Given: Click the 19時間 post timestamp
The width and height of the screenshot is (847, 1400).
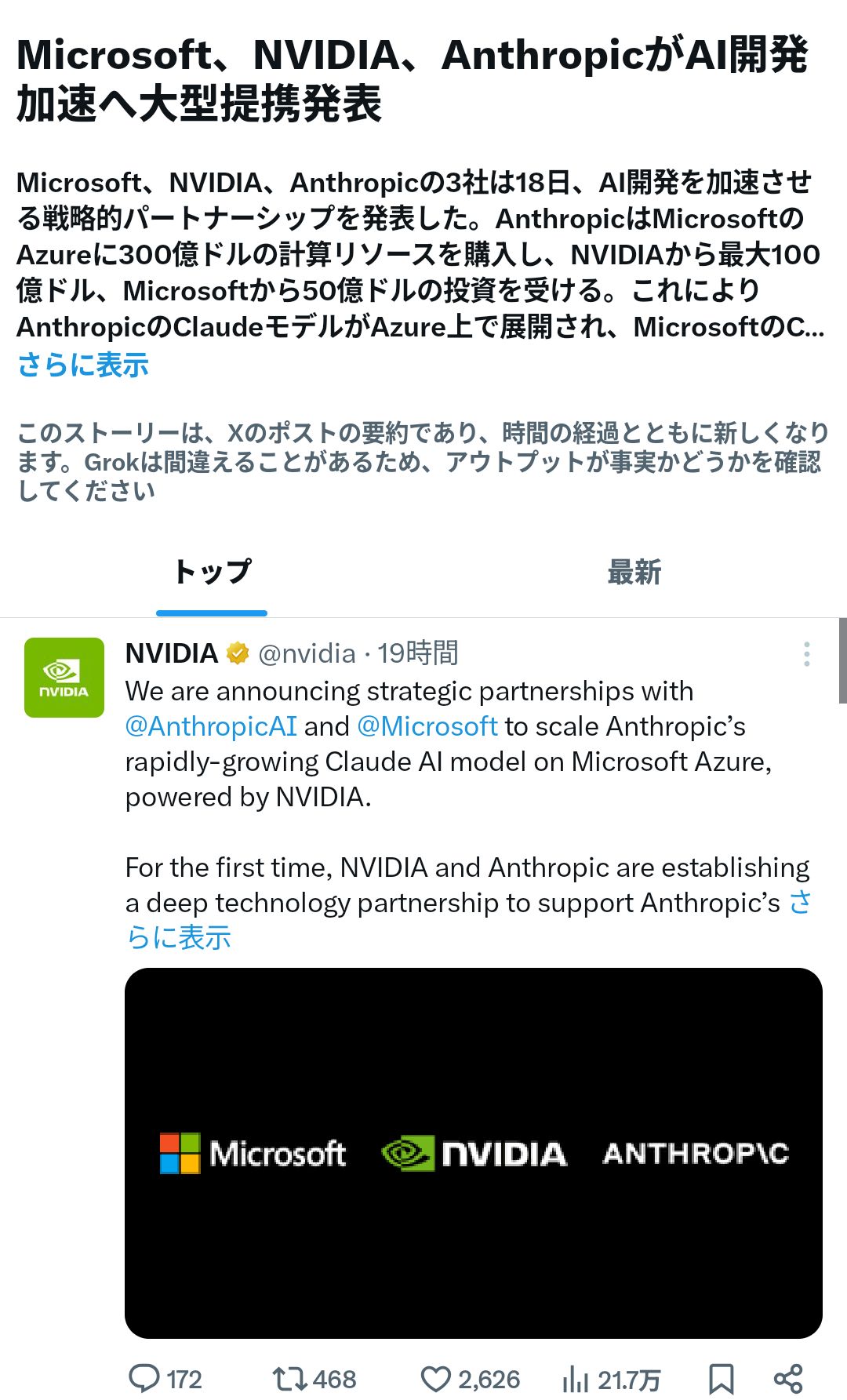Looking at the screenshot, I should coord(418,653).
